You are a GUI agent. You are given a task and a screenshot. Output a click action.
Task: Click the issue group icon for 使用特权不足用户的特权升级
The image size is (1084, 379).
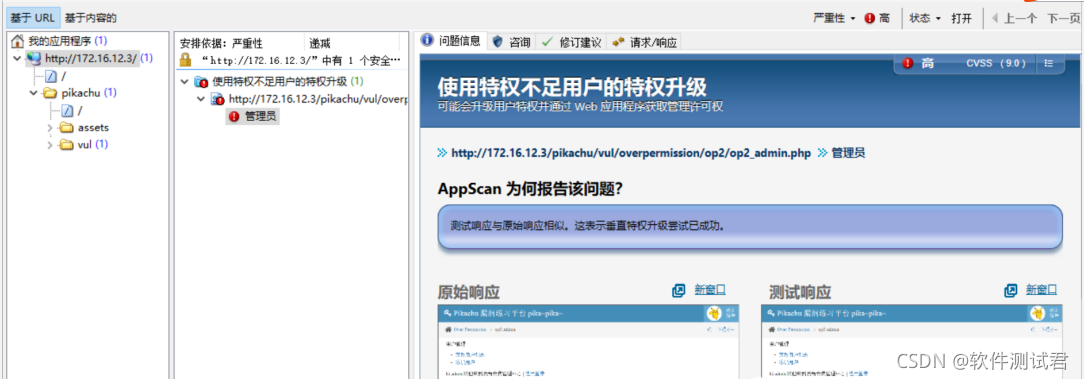click(201, 82)
